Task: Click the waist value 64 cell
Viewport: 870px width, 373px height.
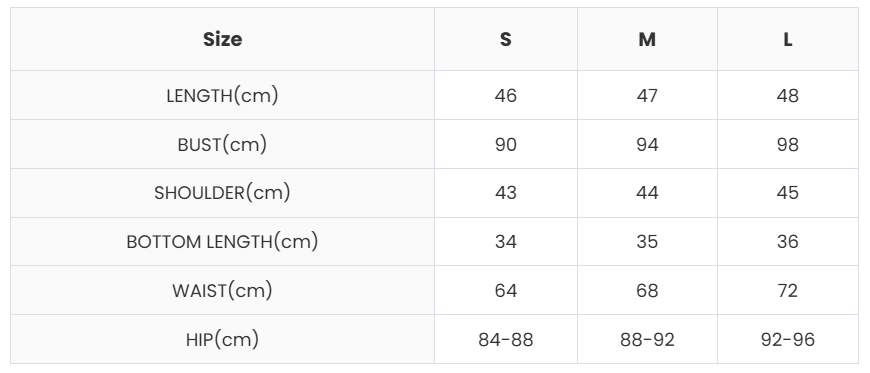Action: [x=505, y=290]
